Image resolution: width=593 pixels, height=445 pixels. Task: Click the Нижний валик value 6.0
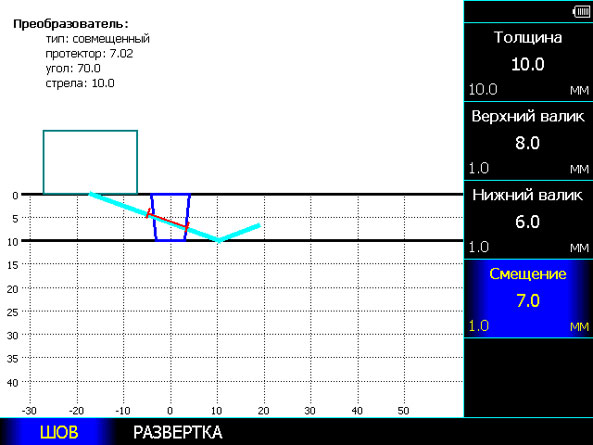(528, 222)
